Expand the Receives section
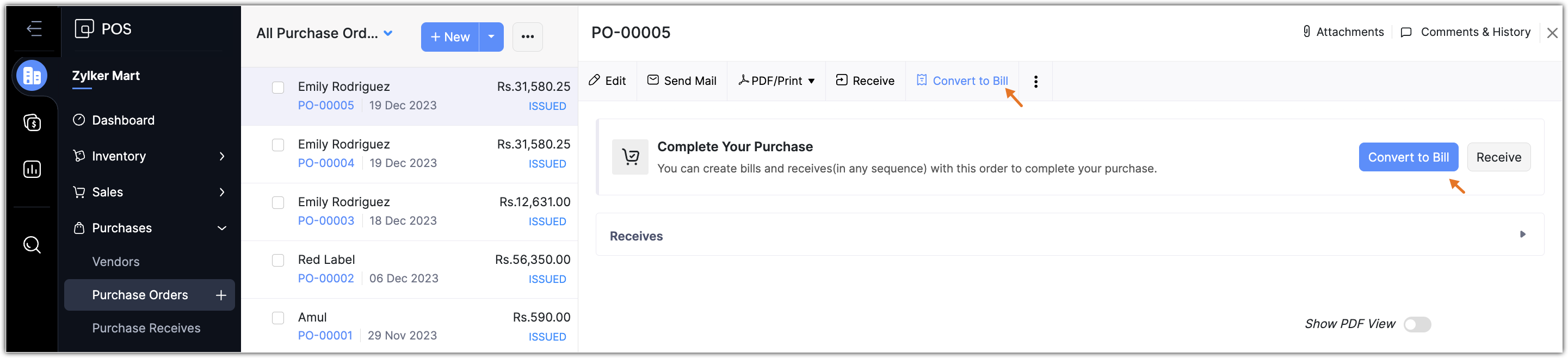 tap(1522, 234)
